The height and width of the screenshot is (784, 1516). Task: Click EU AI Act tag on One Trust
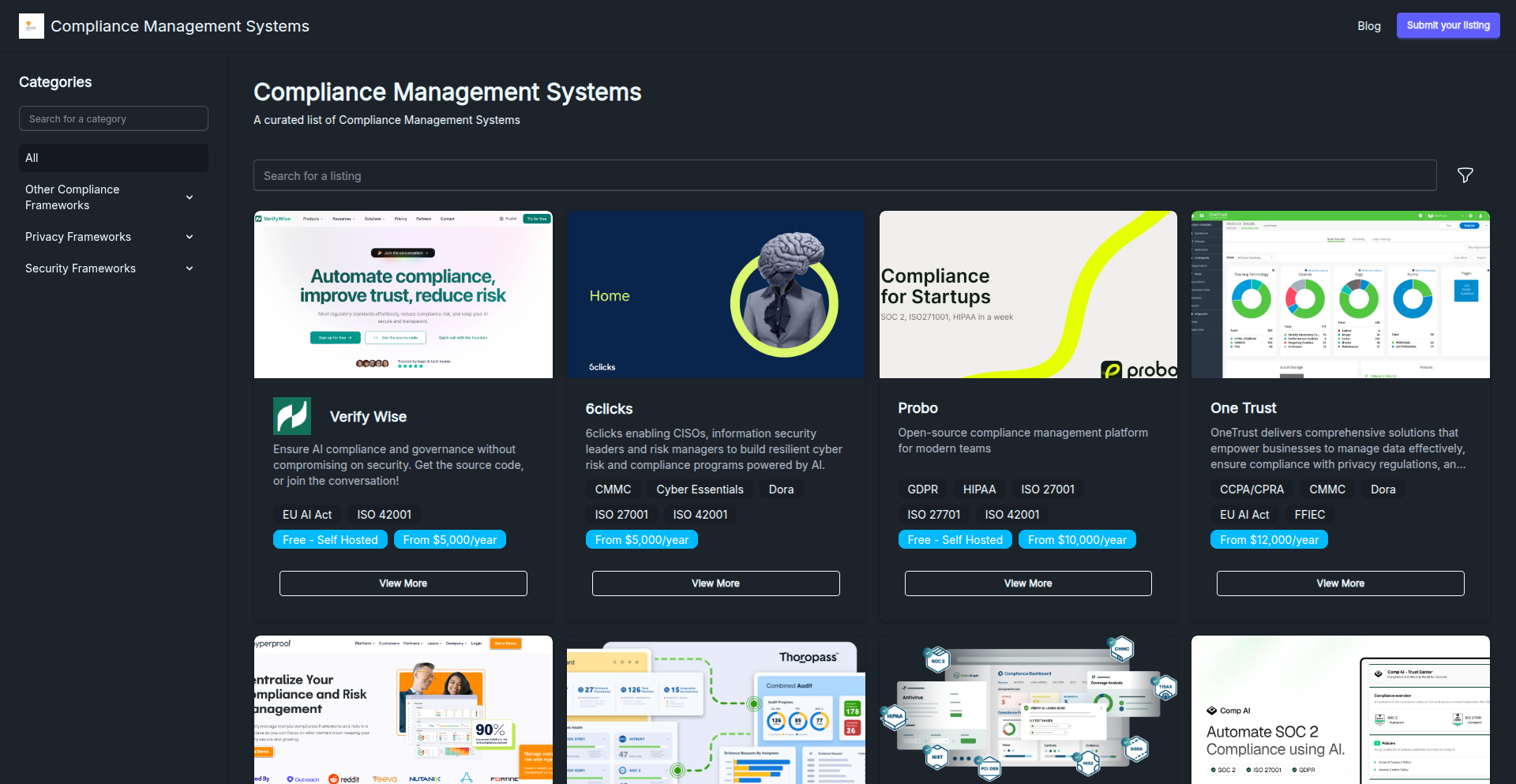coord(1245,515)
